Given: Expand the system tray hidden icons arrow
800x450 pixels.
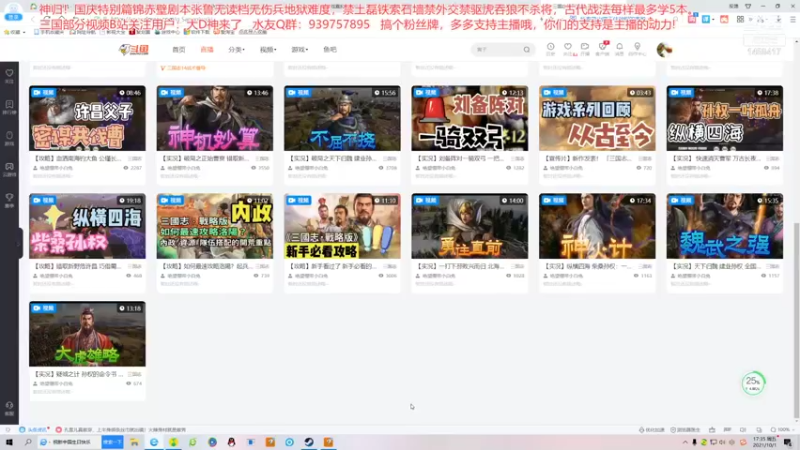Looking at the screenshot, I should pyautogui.click(x=685, y=442).
